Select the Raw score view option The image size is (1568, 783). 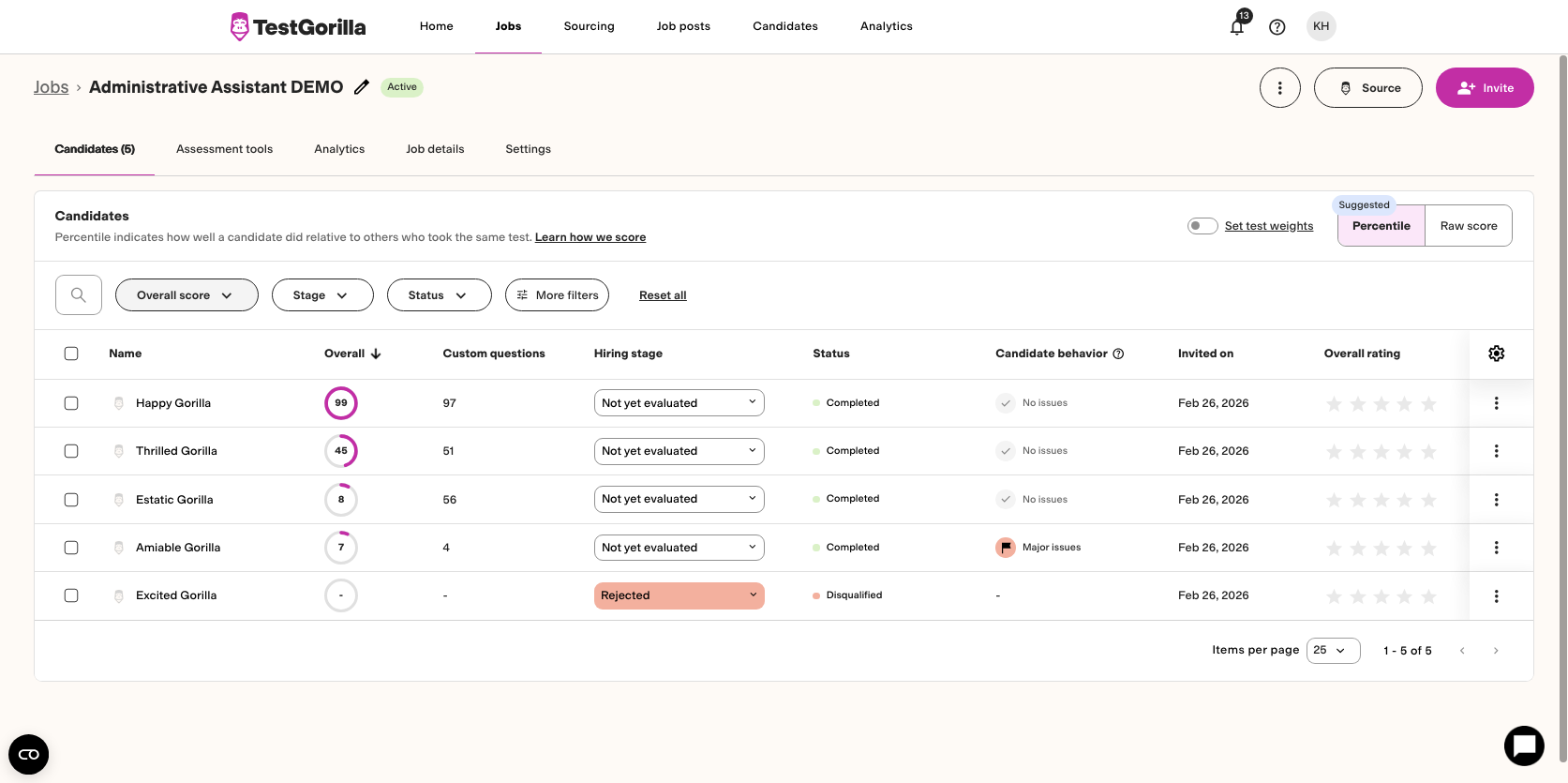click(1468, 226)
